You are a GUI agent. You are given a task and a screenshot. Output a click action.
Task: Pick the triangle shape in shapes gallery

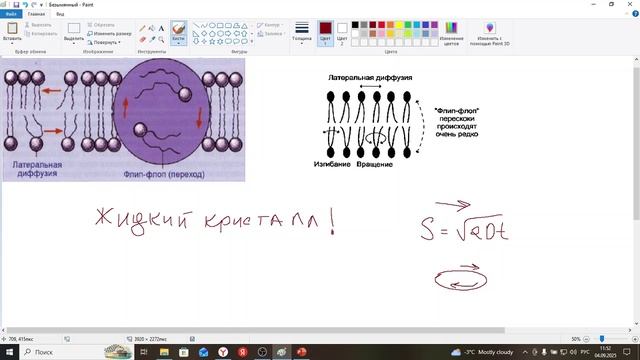point(244,25)
